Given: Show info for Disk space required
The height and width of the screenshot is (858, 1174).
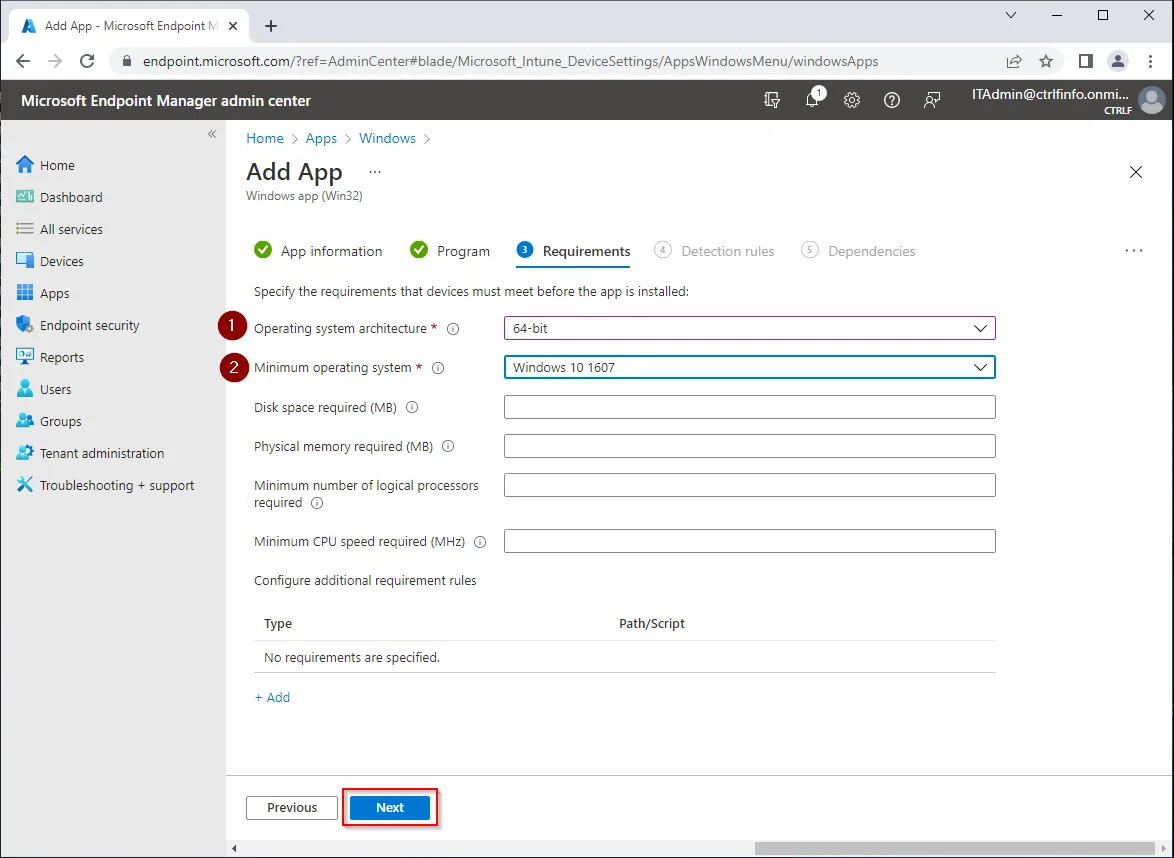Looking at the screenshot, I should click(x=412, y=407).
